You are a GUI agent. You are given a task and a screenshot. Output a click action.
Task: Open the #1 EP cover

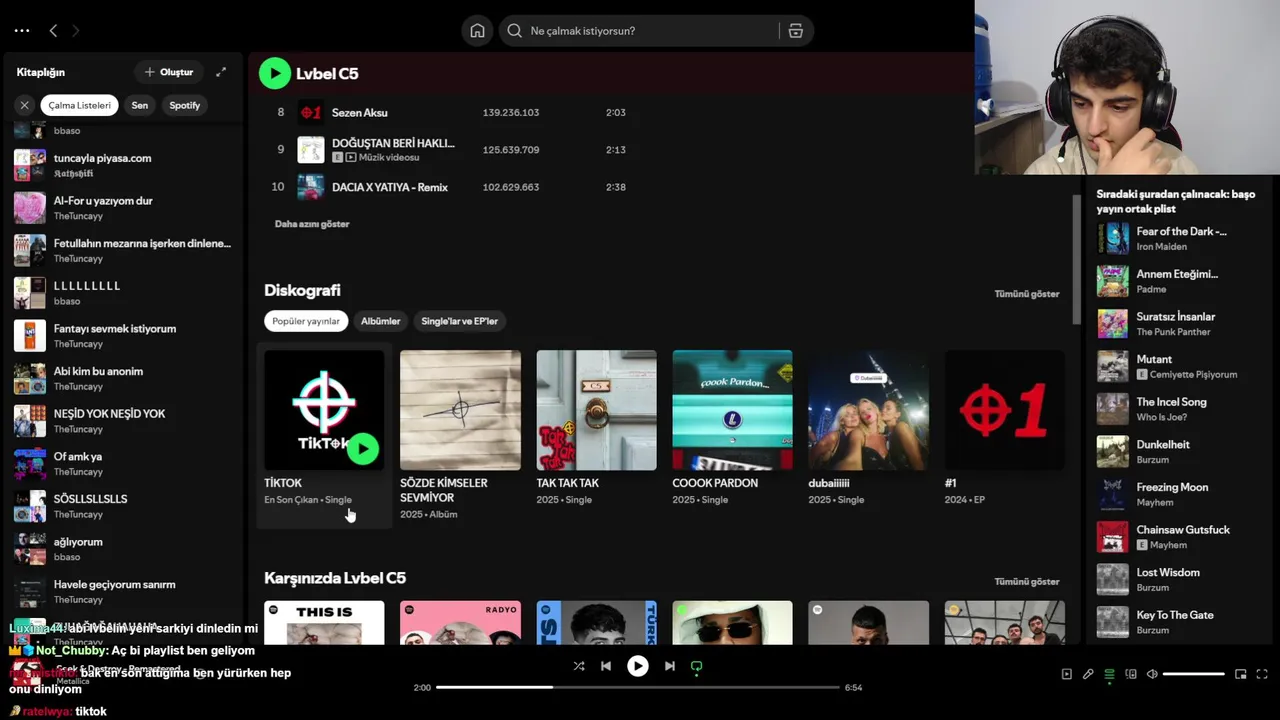coord(1004,410)
